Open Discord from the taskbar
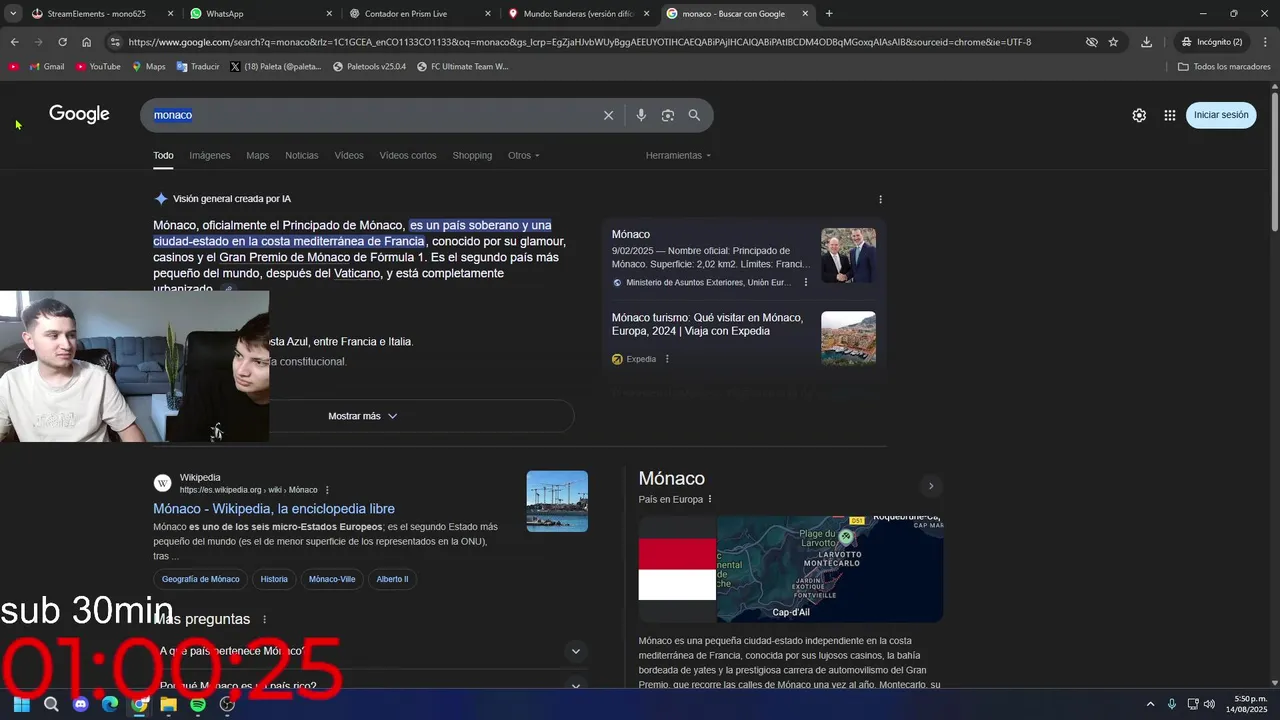This screenshot has width=1280, height=720. [81, 704]
